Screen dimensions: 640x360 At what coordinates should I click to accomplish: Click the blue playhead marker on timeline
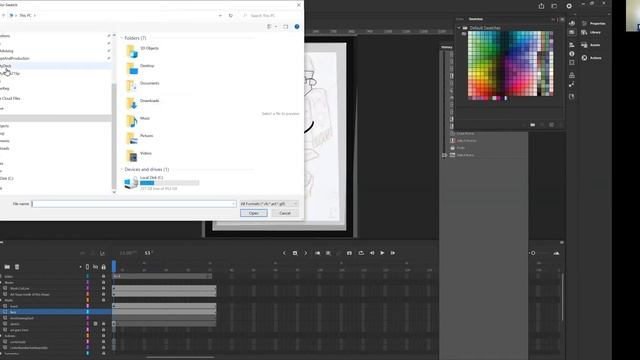[x=114, y=267]
